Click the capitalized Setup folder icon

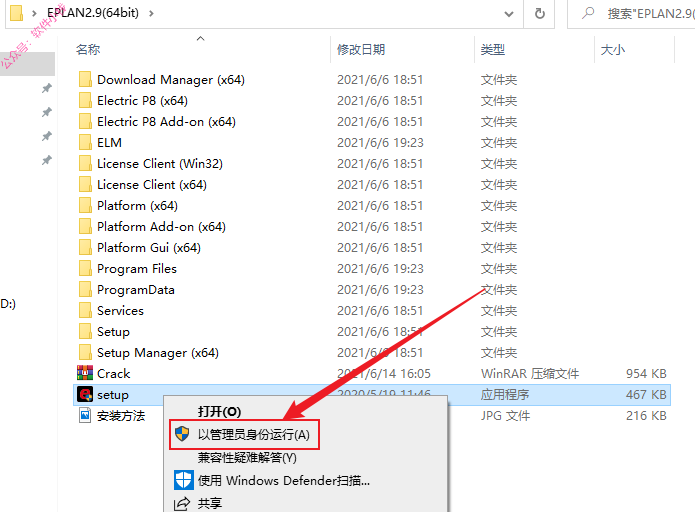(x=85, y=331)
